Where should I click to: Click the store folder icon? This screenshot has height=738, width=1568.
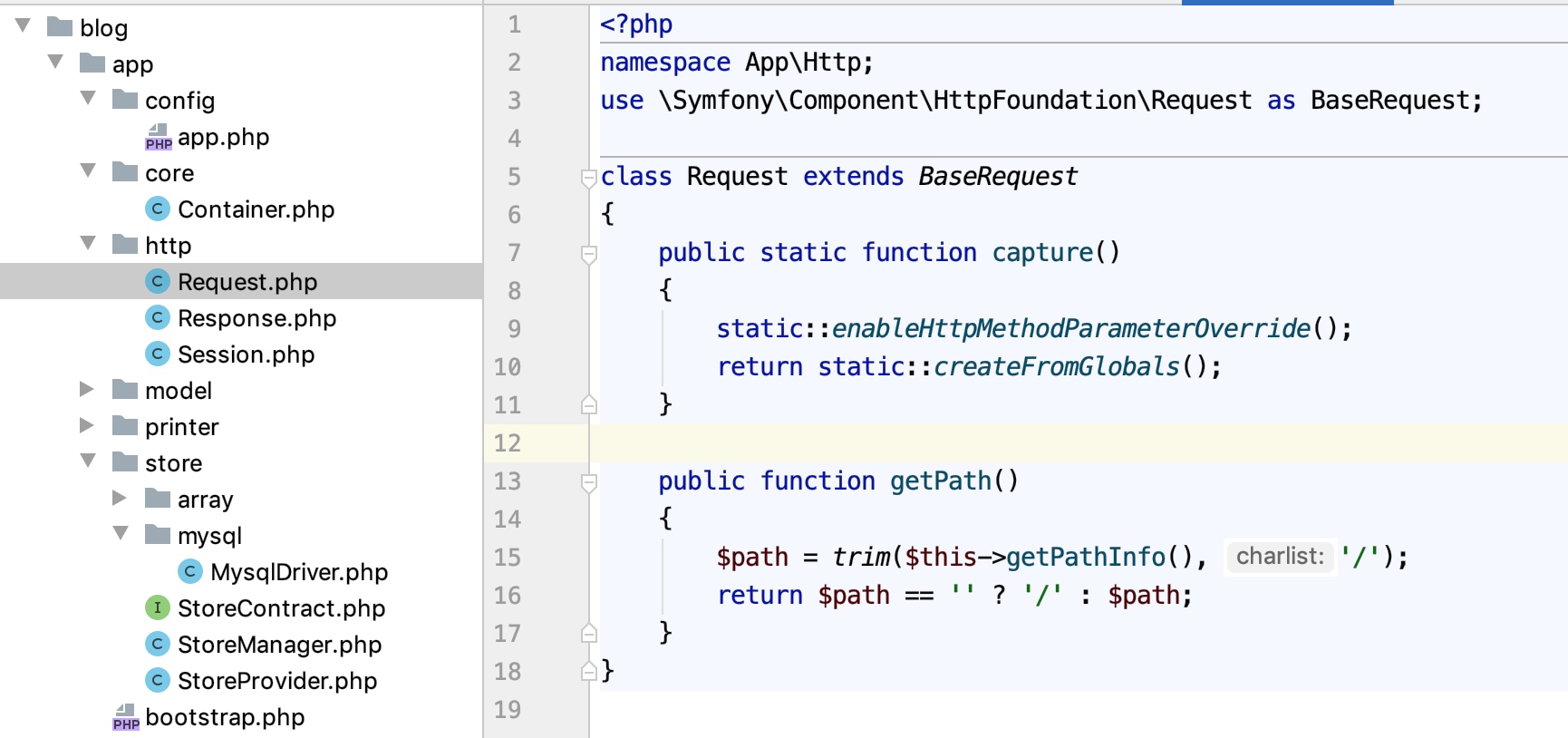tap(125, 461)
